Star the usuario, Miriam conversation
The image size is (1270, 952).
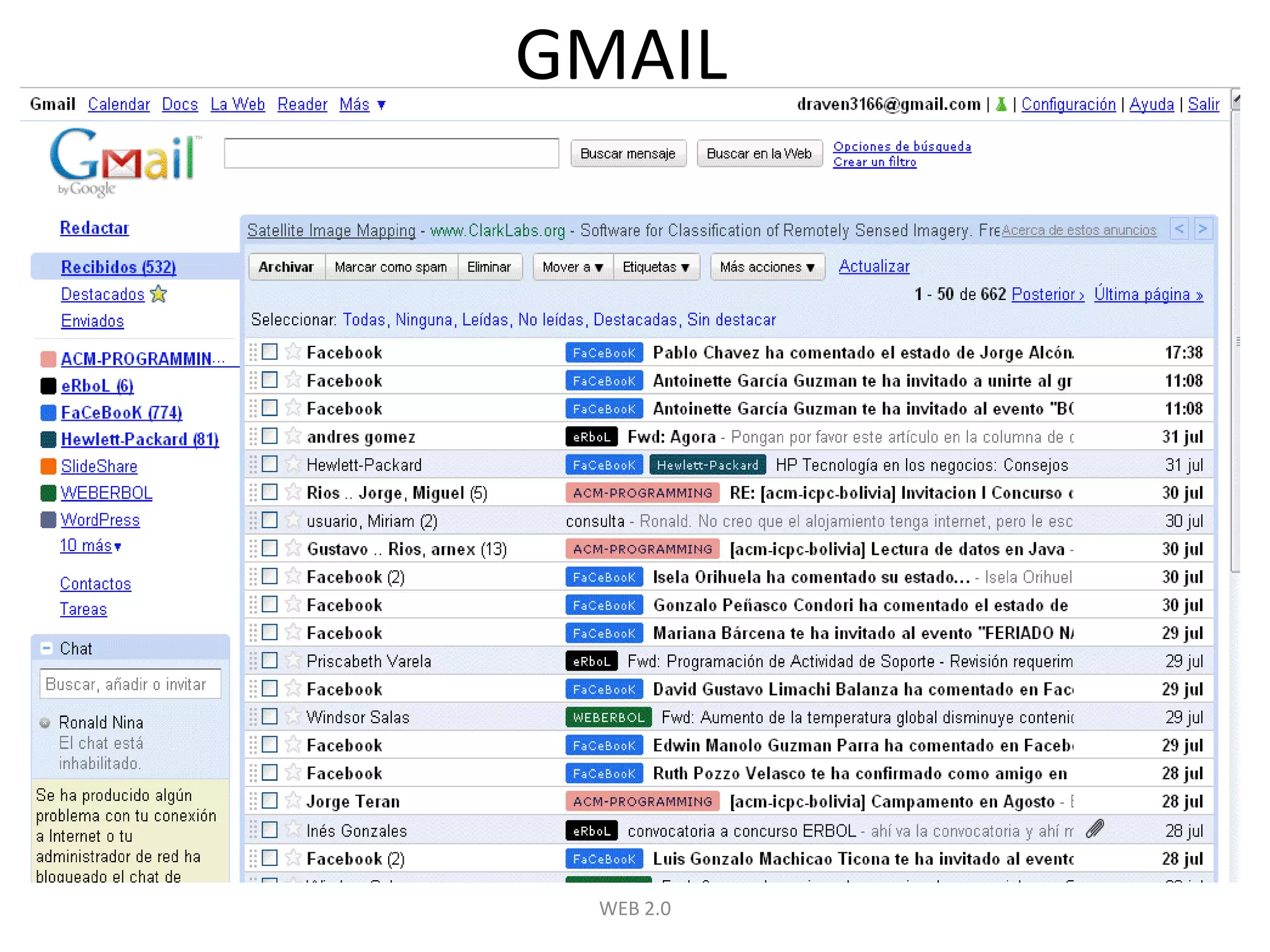(x=293, y=521)
